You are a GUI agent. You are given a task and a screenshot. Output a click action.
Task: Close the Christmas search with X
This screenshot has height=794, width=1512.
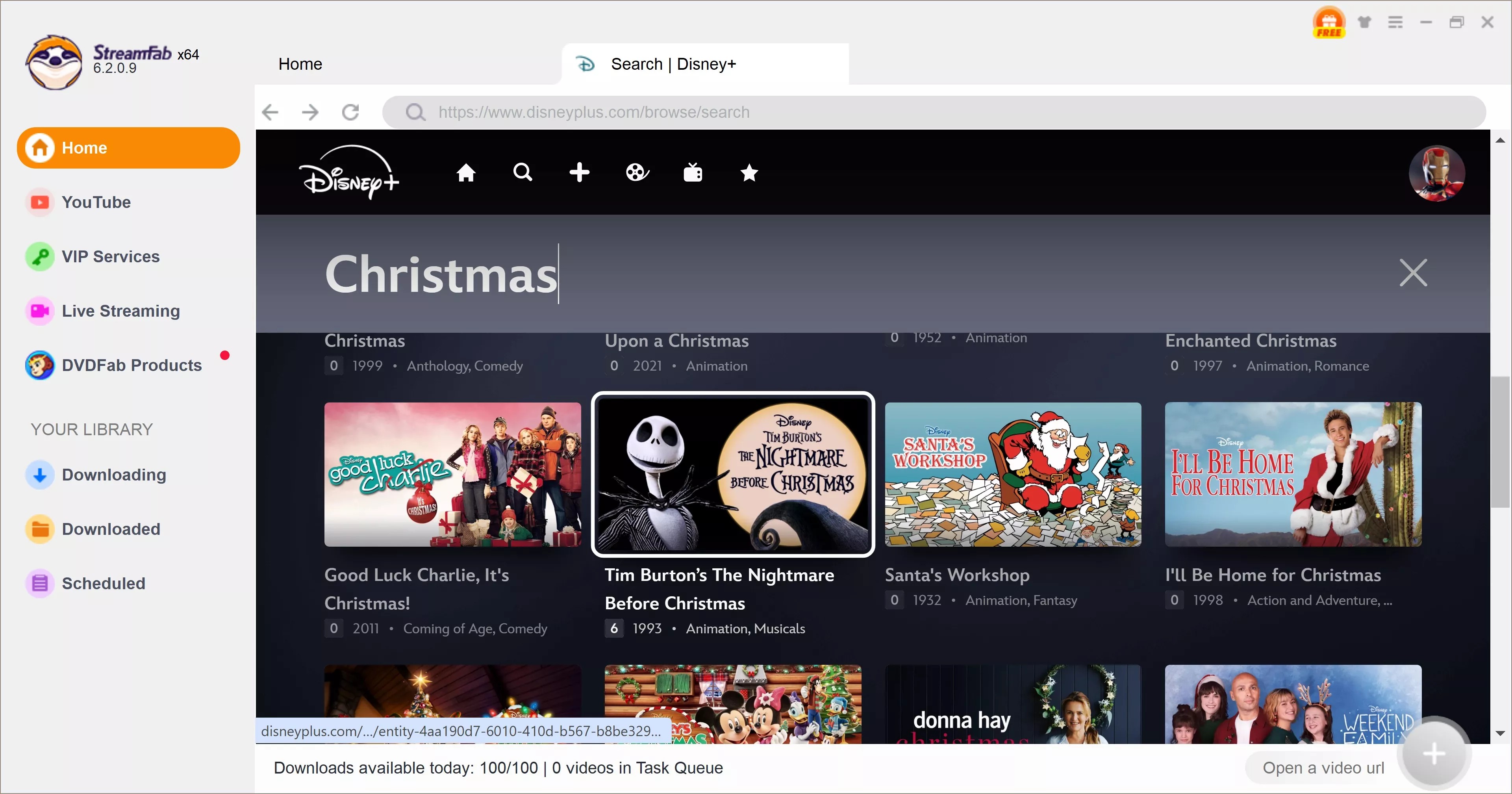(1413, 273)
